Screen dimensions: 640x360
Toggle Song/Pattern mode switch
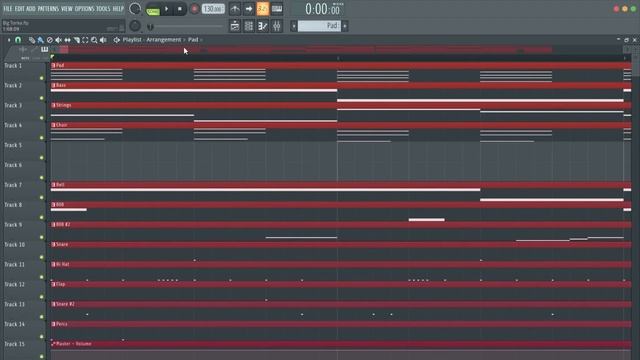153,9
